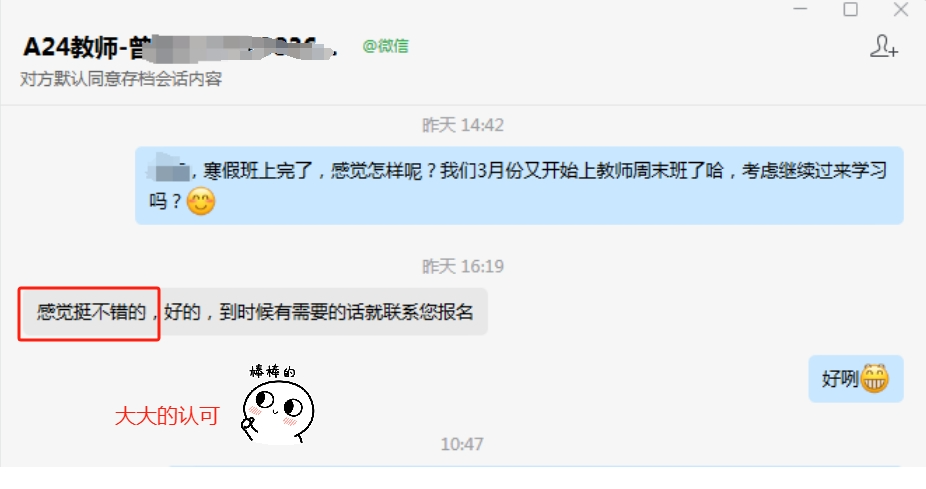Select the round-faced cartoon sticker figure
Viewport: 926px width, 489px height.
[x=278, y=412]
